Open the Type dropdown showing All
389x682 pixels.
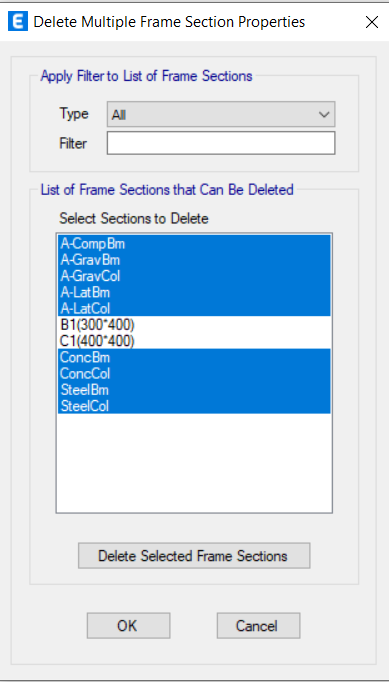[221, 115]
